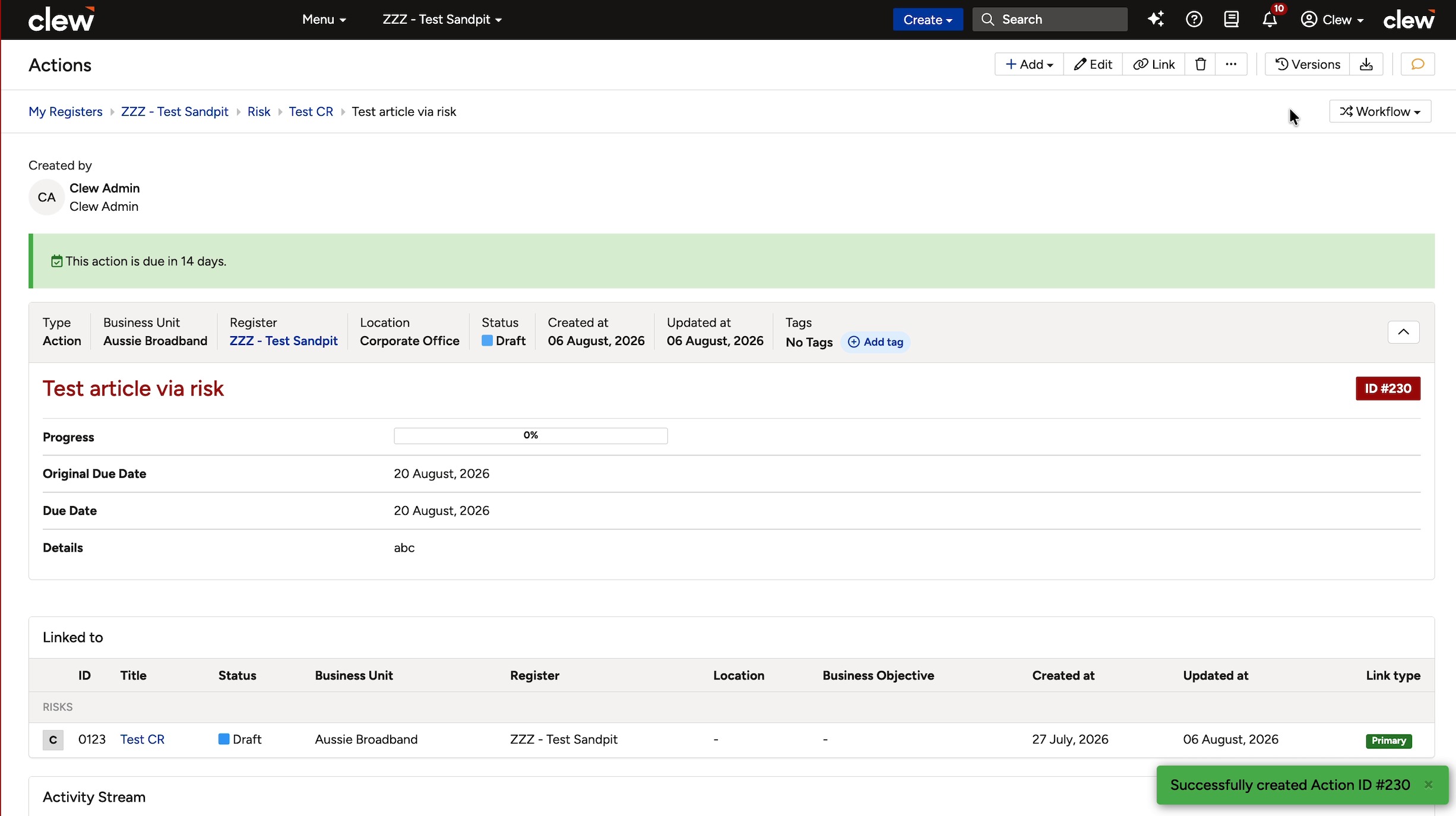Click the download export icon
This screenshot has height=816, width=1456.
[1366, 64]
